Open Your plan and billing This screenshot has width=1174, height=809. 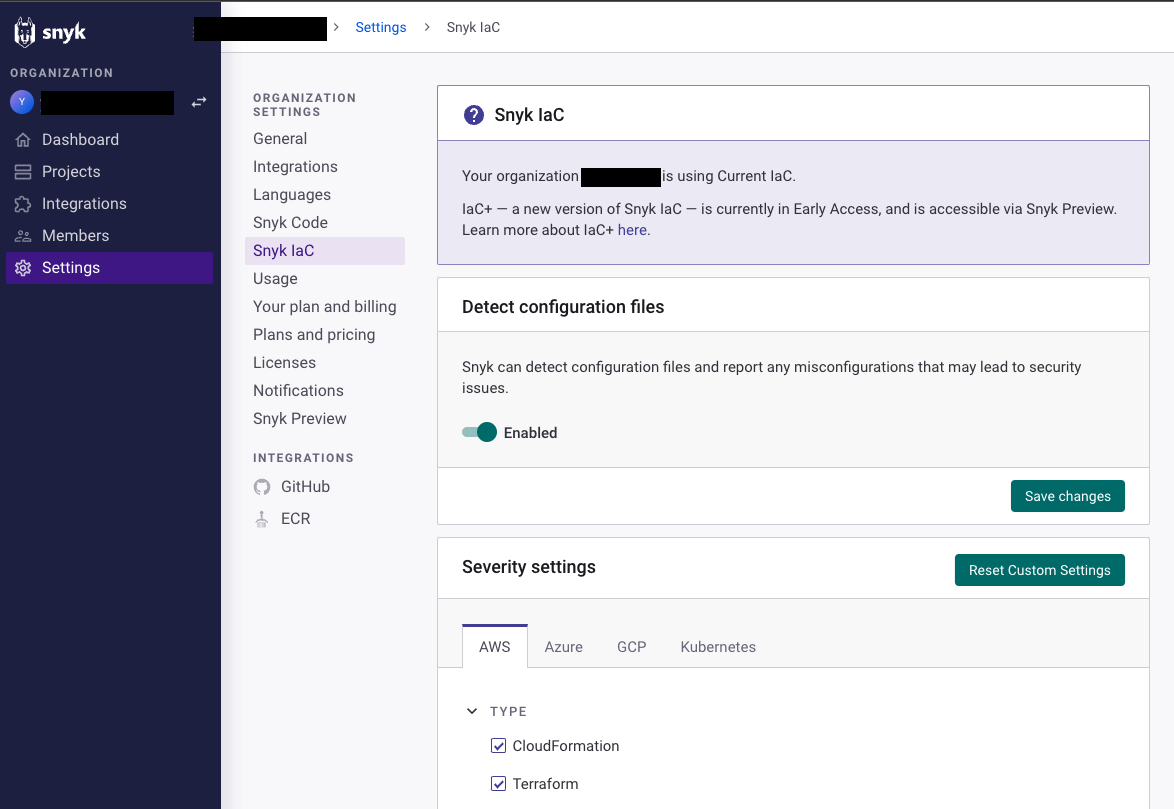[325, 307]
